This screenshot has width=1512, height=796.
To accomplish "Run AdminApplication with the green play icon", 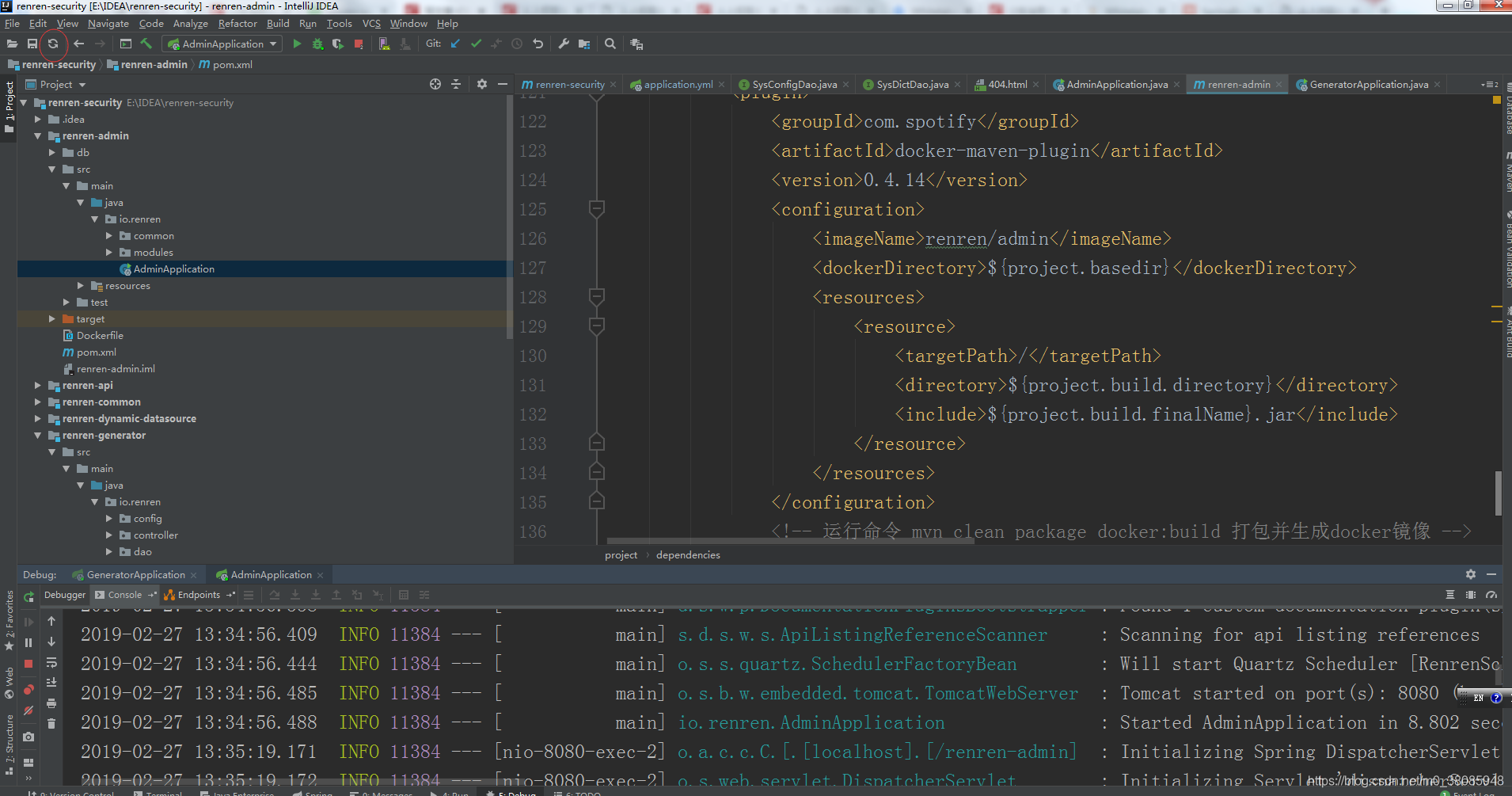I will click(x=297, y=44).
